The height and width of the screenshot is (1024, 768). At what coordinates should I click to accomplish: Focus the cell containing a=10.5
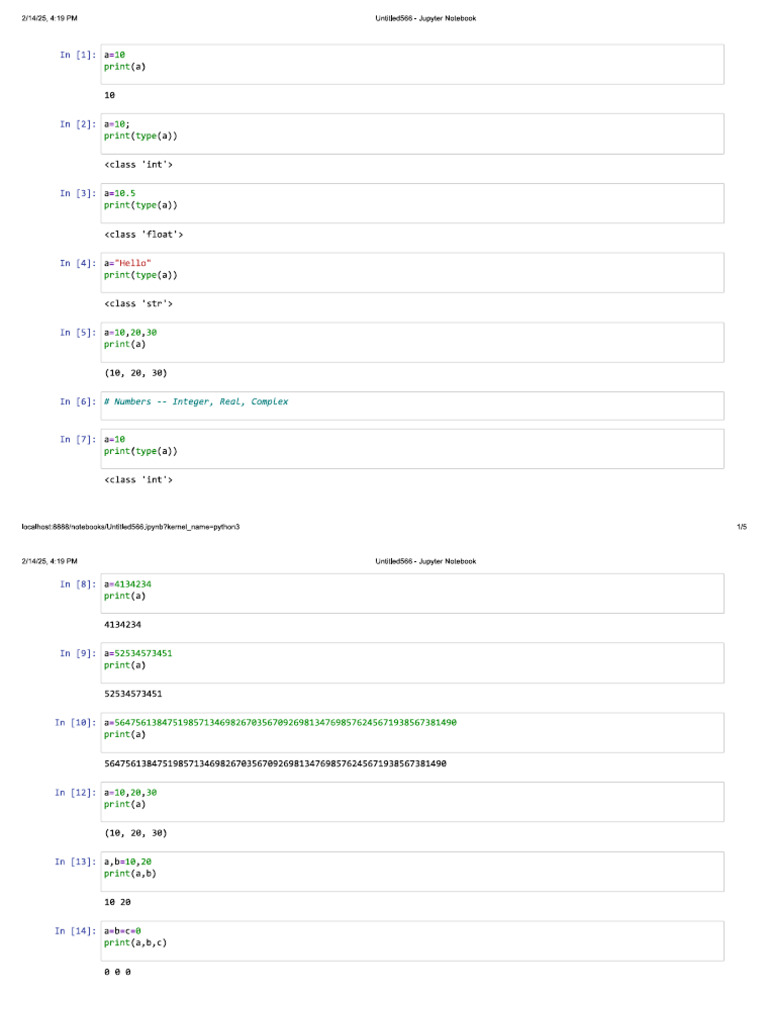pos(411,202)
